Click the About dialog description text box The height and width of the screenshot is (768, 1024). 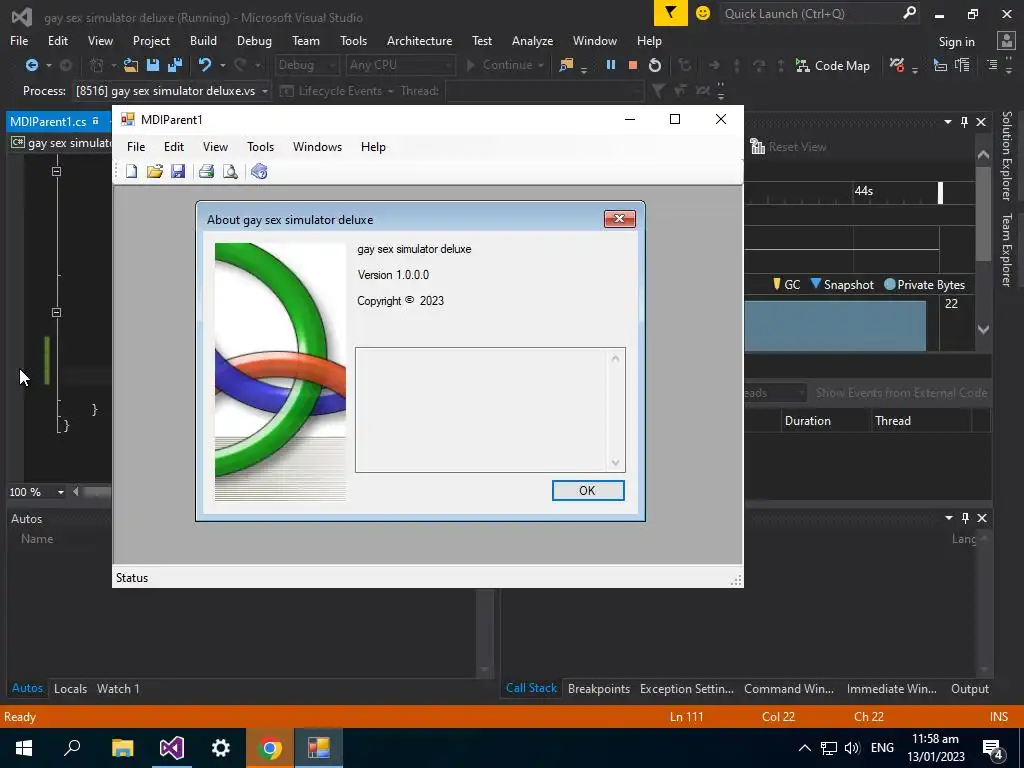(x=490, y=409)
